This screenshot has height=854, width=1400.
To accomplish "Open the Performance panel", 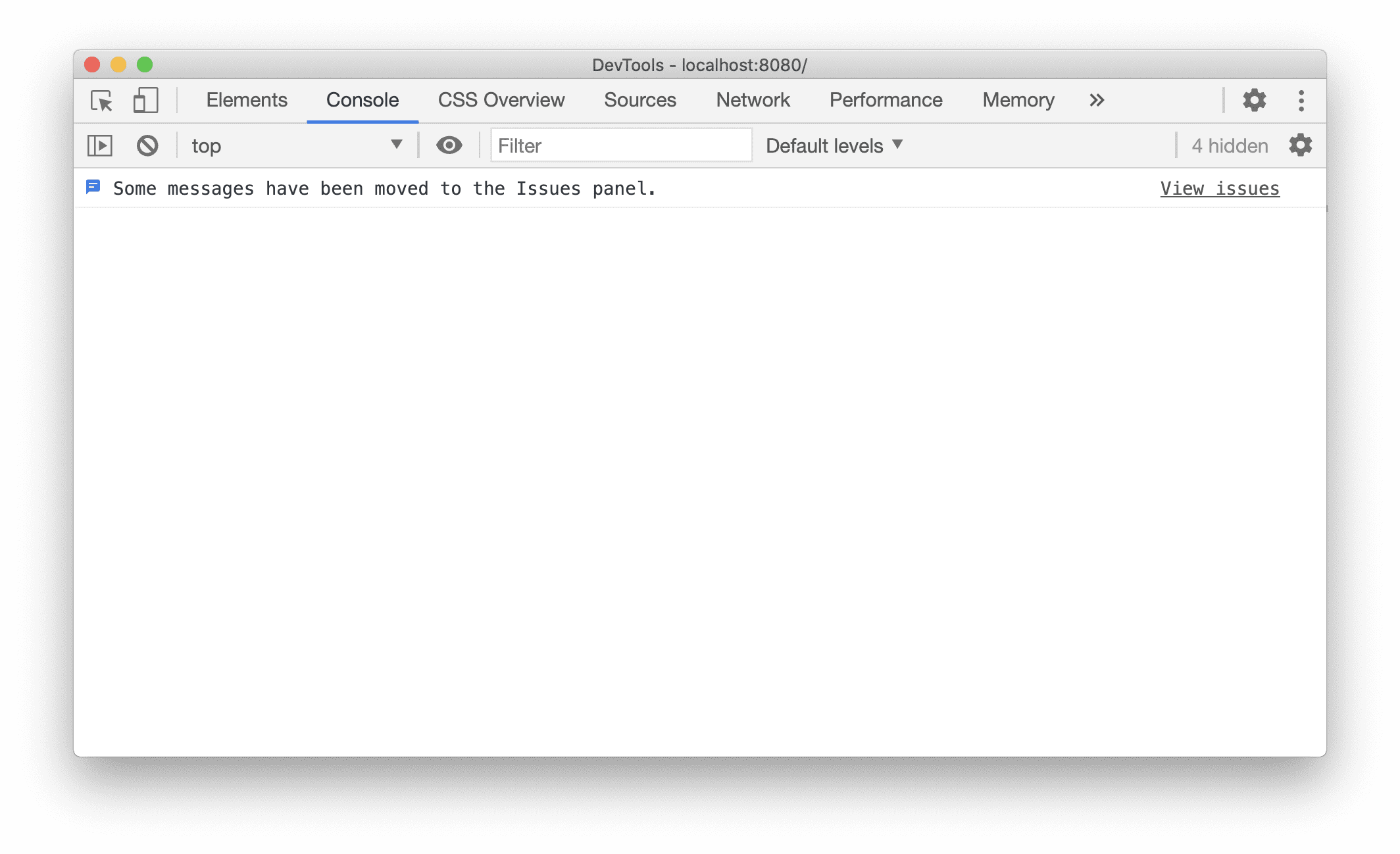I will point(886,99).
